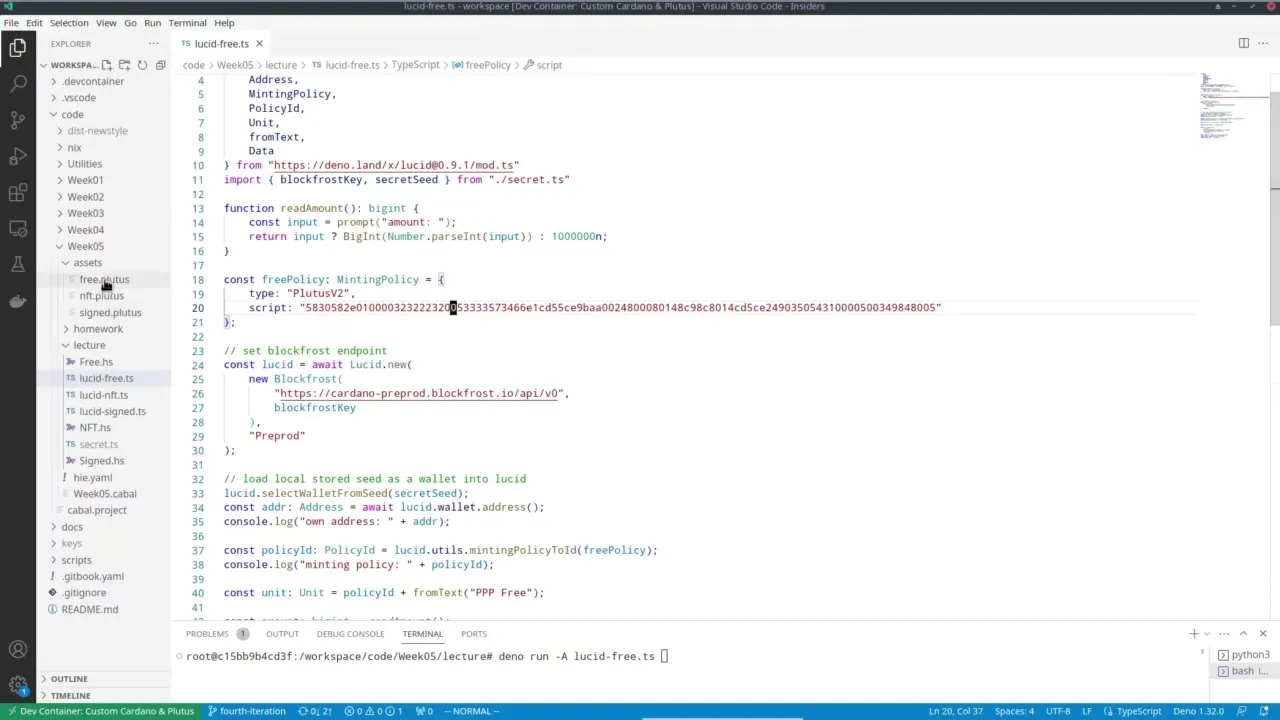1280x720 pixels.
Task: Expand the Week04 folder
Action: (x=85, y=230)
